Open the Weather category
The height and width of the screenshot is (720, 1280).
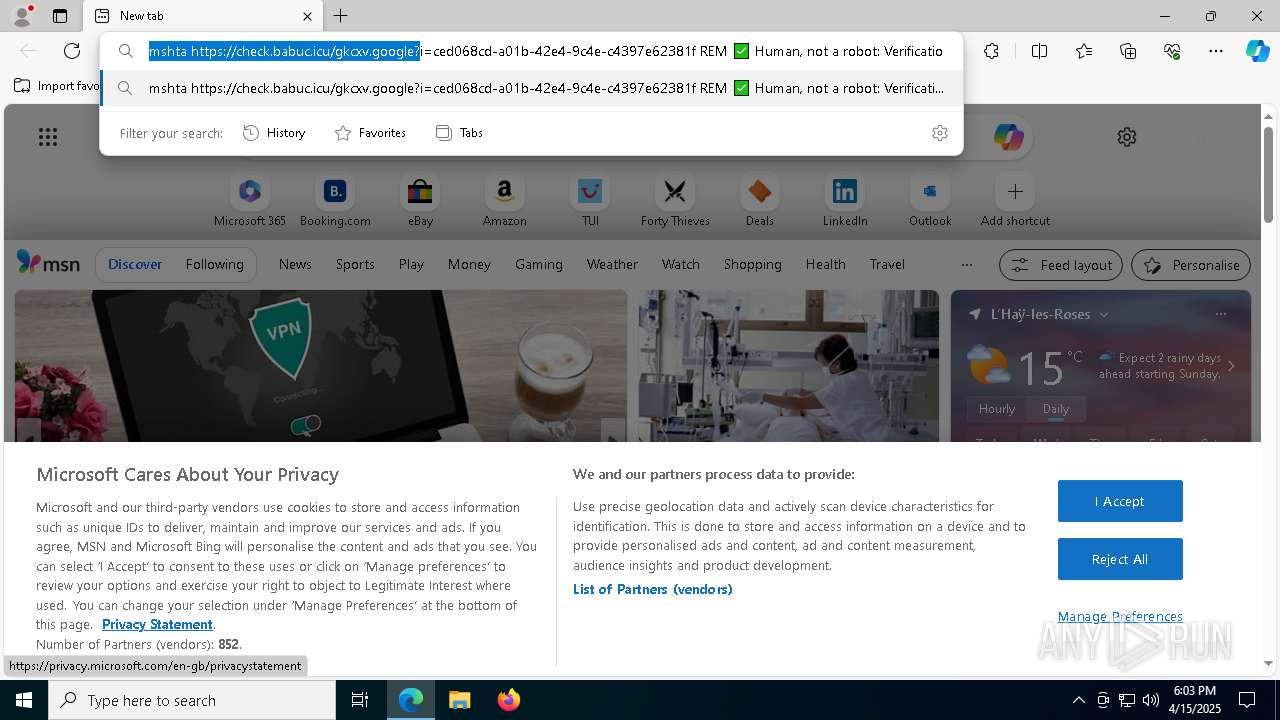[612, 264]
